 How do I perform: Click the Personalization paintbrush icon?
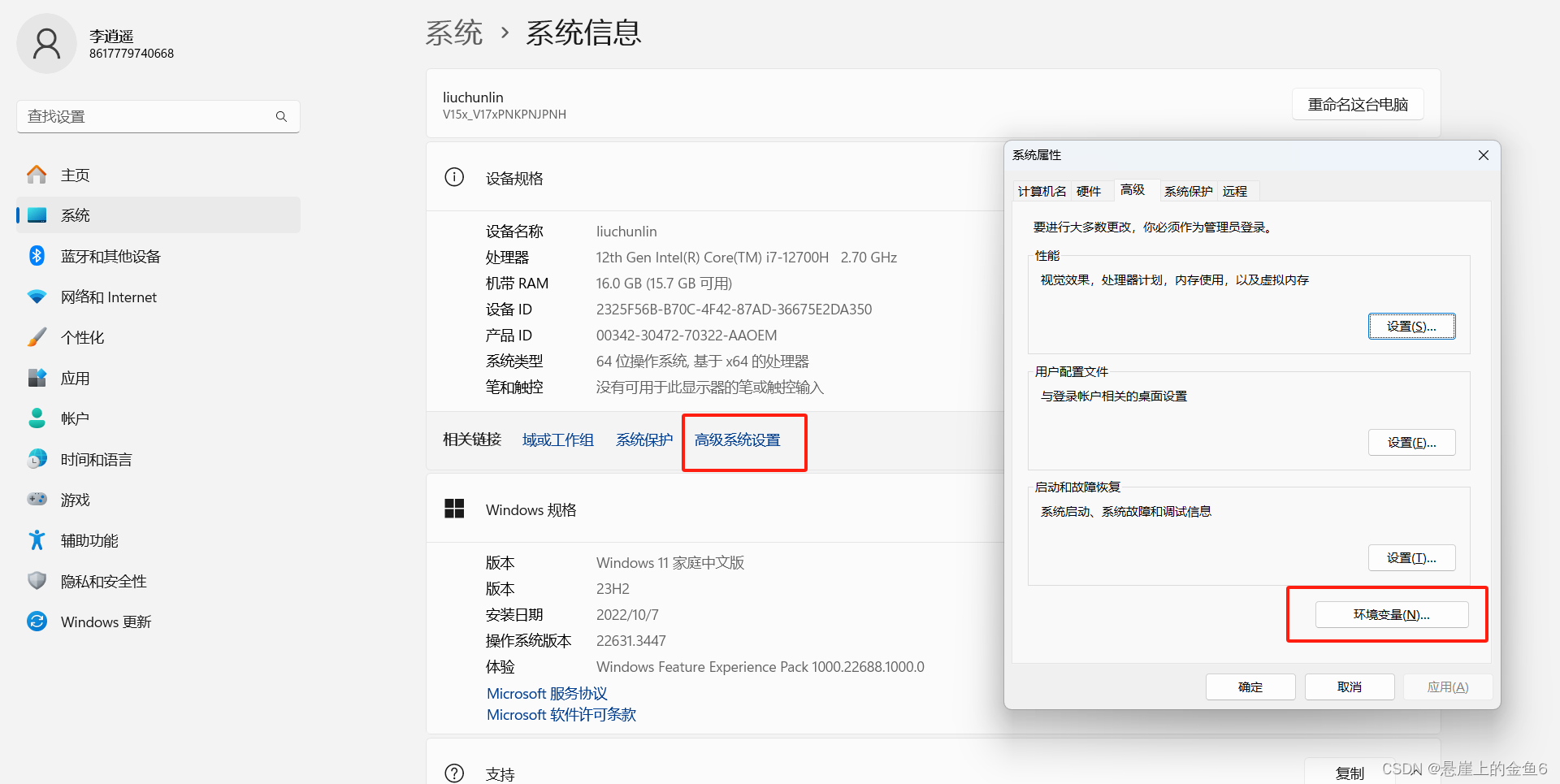tap(37, 337)
